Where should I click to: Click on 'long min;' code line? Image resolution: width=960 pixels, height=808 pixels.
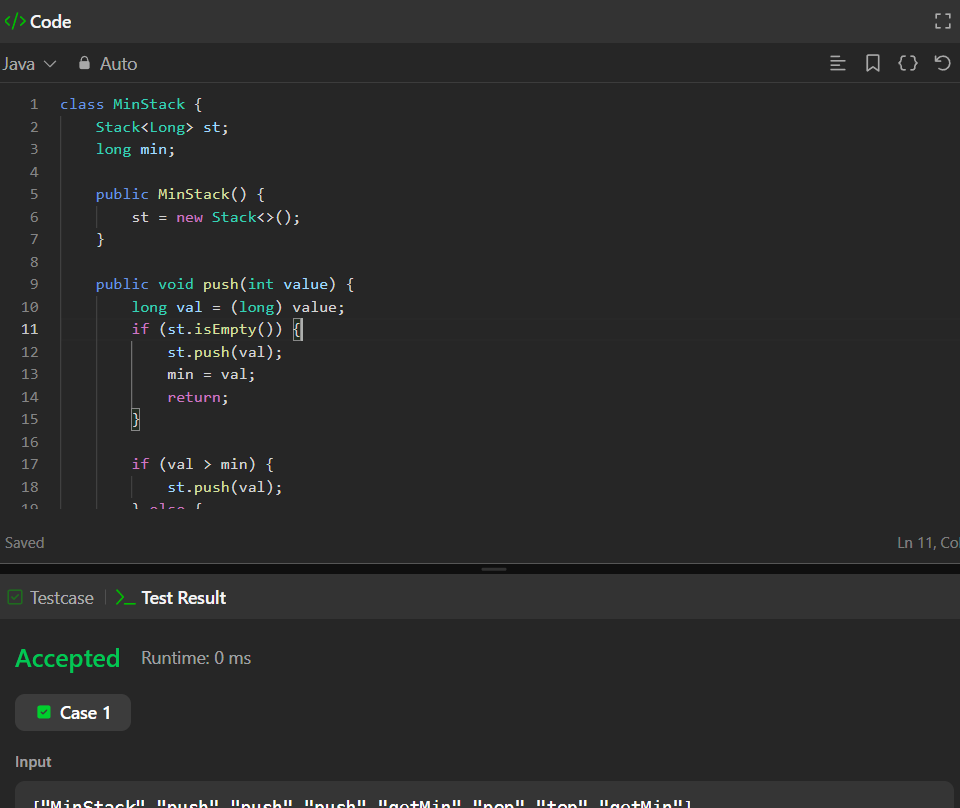point(135,149)
